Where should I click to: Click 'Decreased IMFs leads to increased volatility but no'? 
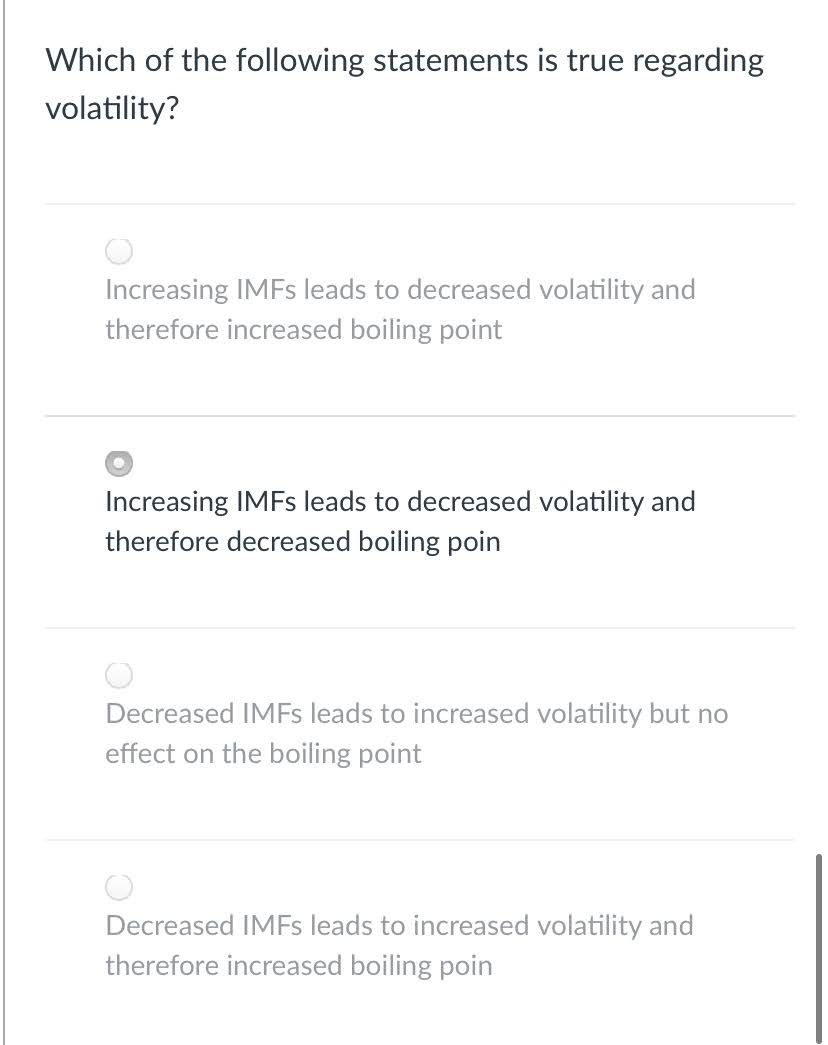417,714
